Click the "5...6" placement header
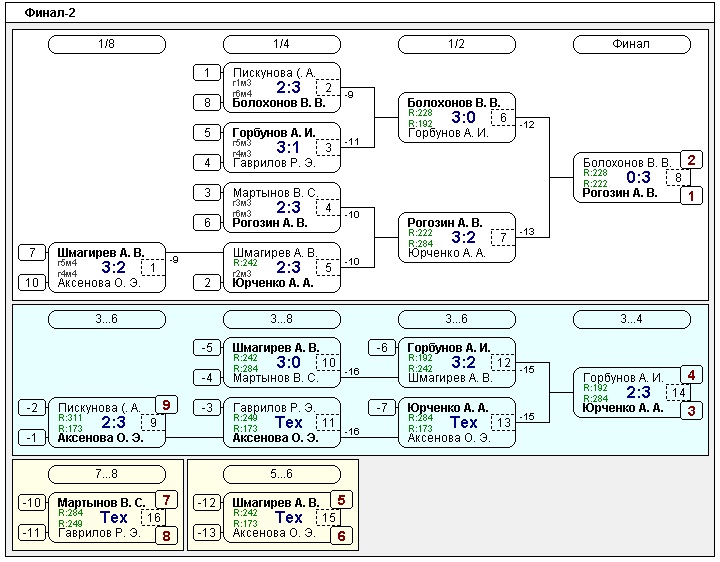 [x=281, y=473]
